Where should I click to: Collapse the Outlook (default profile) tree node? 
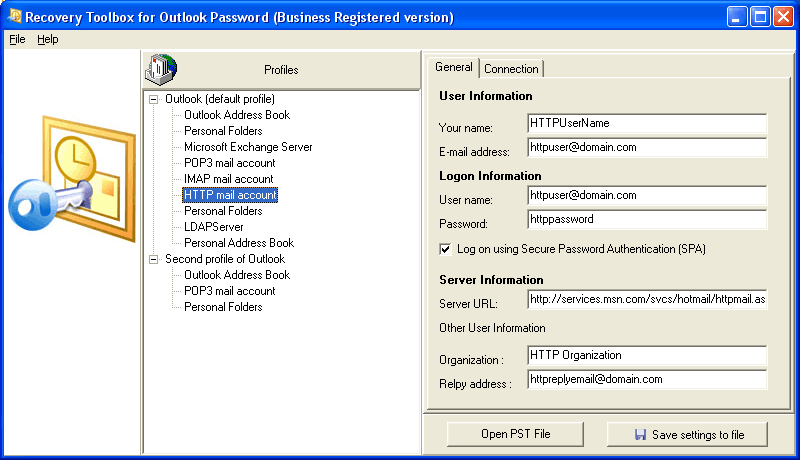153,99
